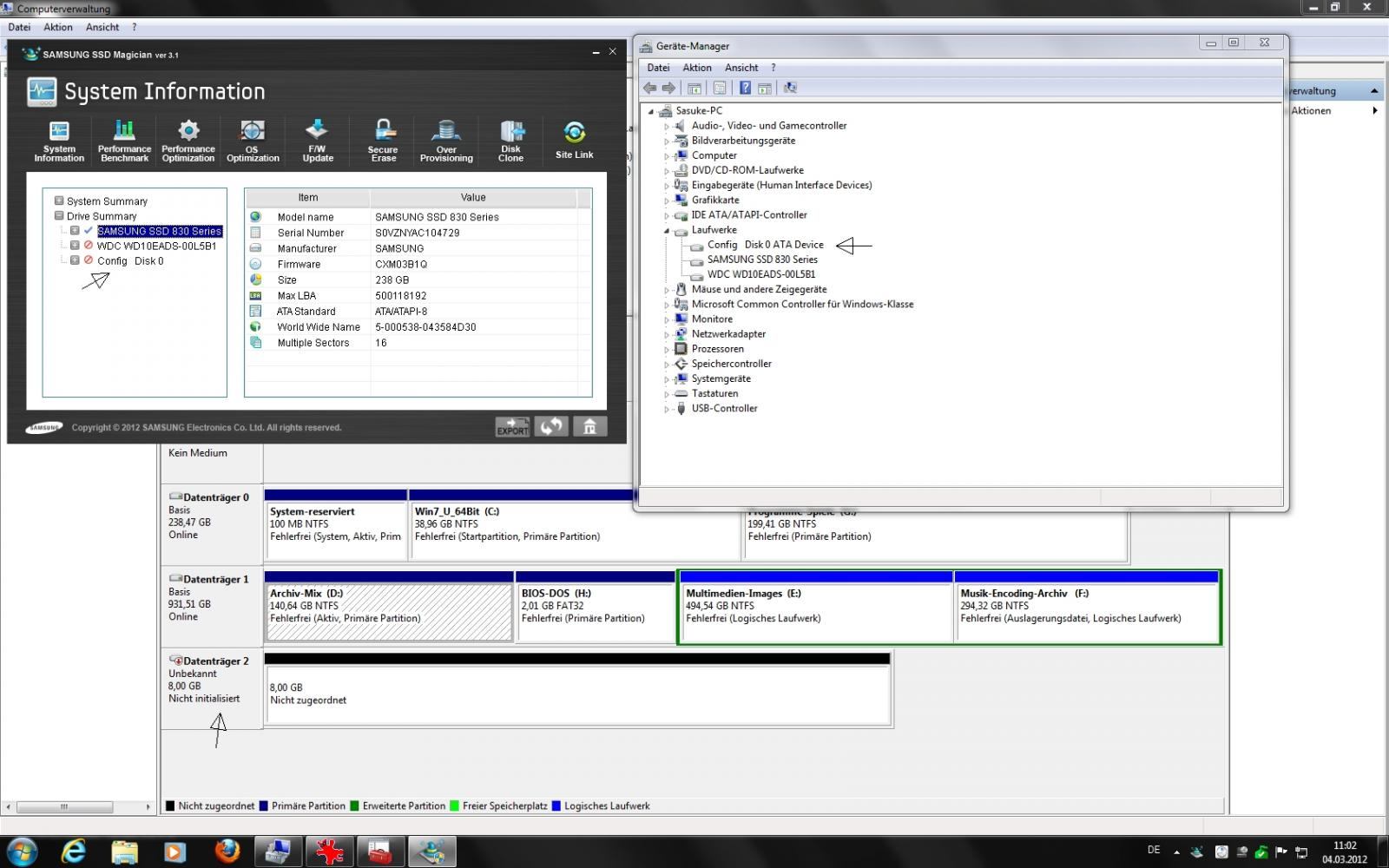Expand IDE ATA/ATAPI-Controller node
The image size is (1389, 868).
click(x=667, y=215)
